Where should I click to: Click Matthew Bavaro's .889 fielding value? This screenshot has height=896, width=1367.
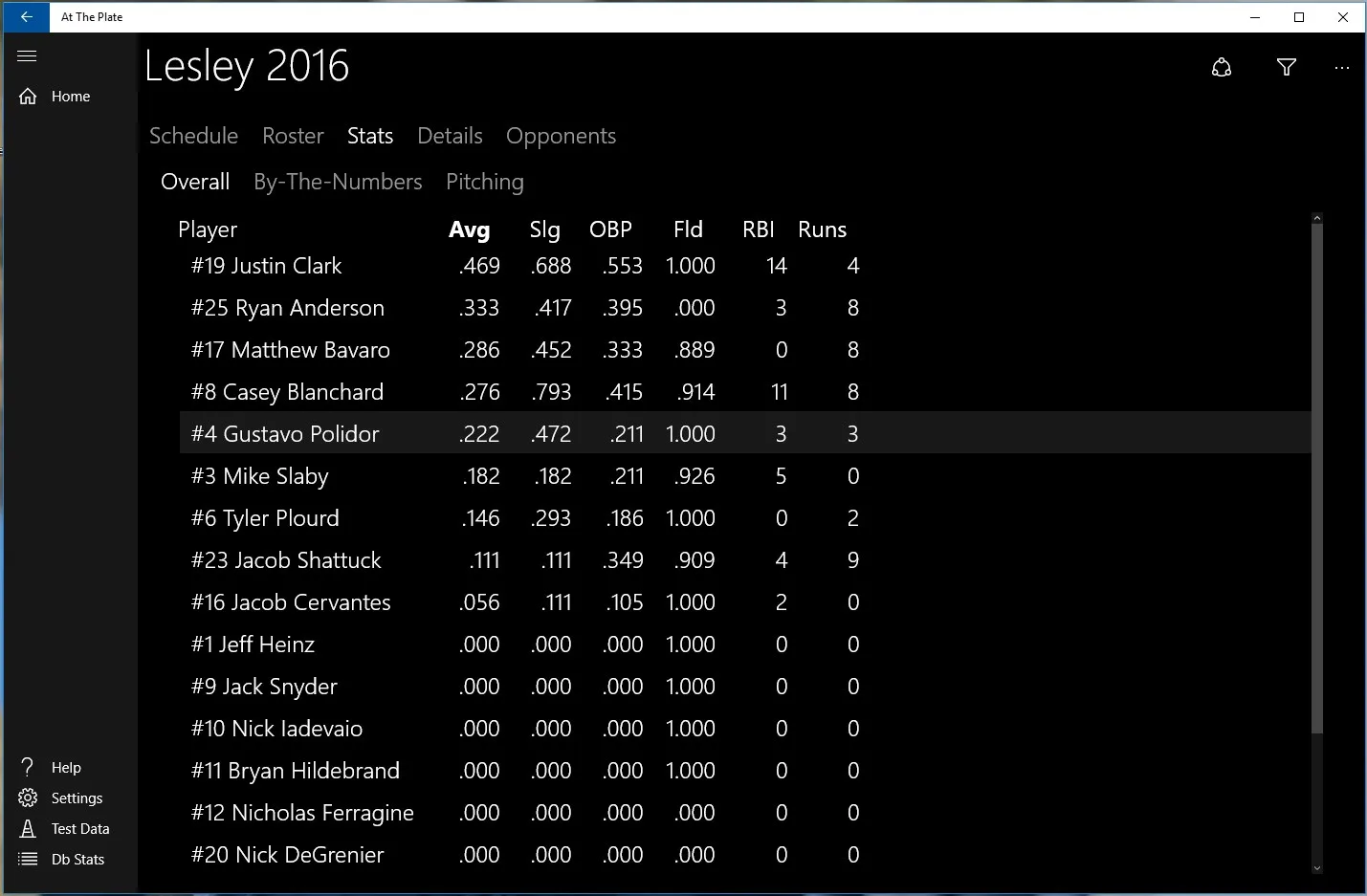click(695, 350)
